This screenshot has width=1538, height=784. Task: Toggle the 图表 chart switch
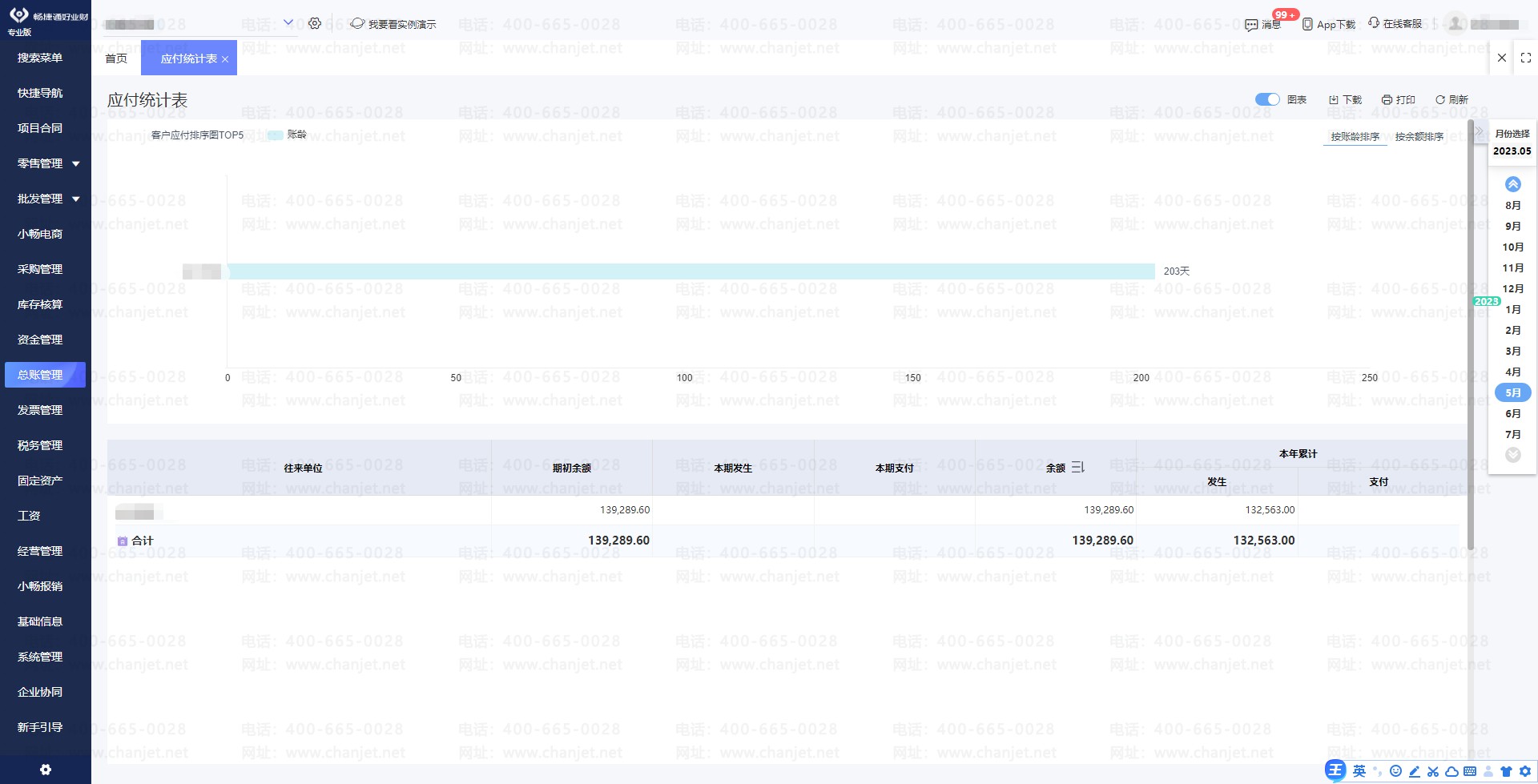coord(1267,99)
